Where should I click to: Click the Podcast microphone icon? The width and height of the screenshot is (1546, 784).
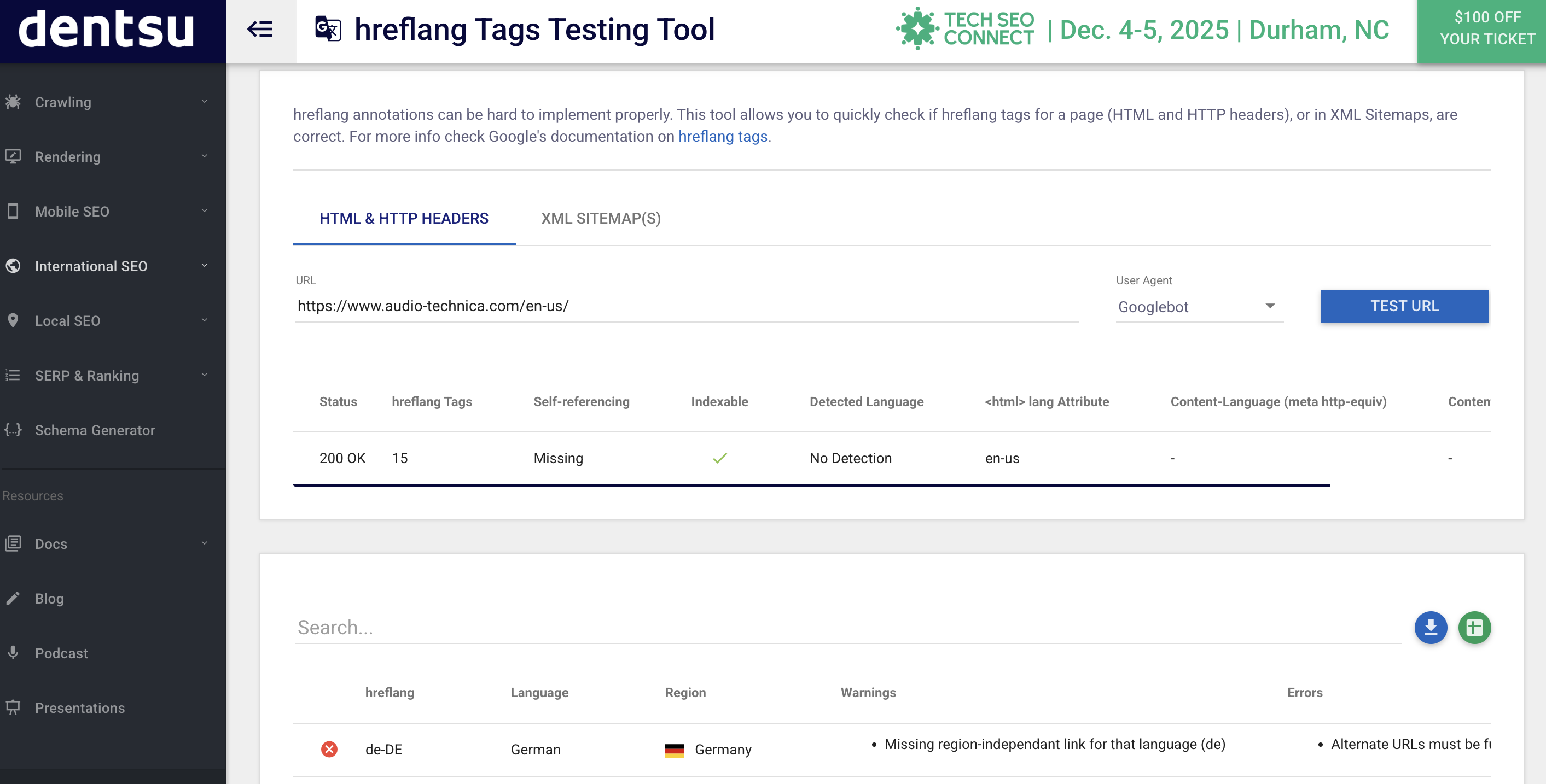pyautogui.click(x=13, y=653)
